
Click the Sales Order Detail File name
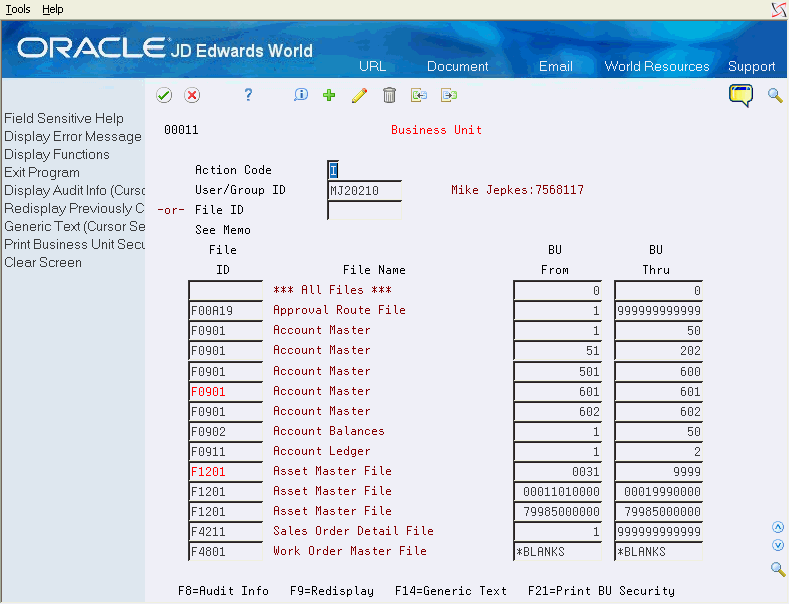pyautogui.click(x=353, y=531)
